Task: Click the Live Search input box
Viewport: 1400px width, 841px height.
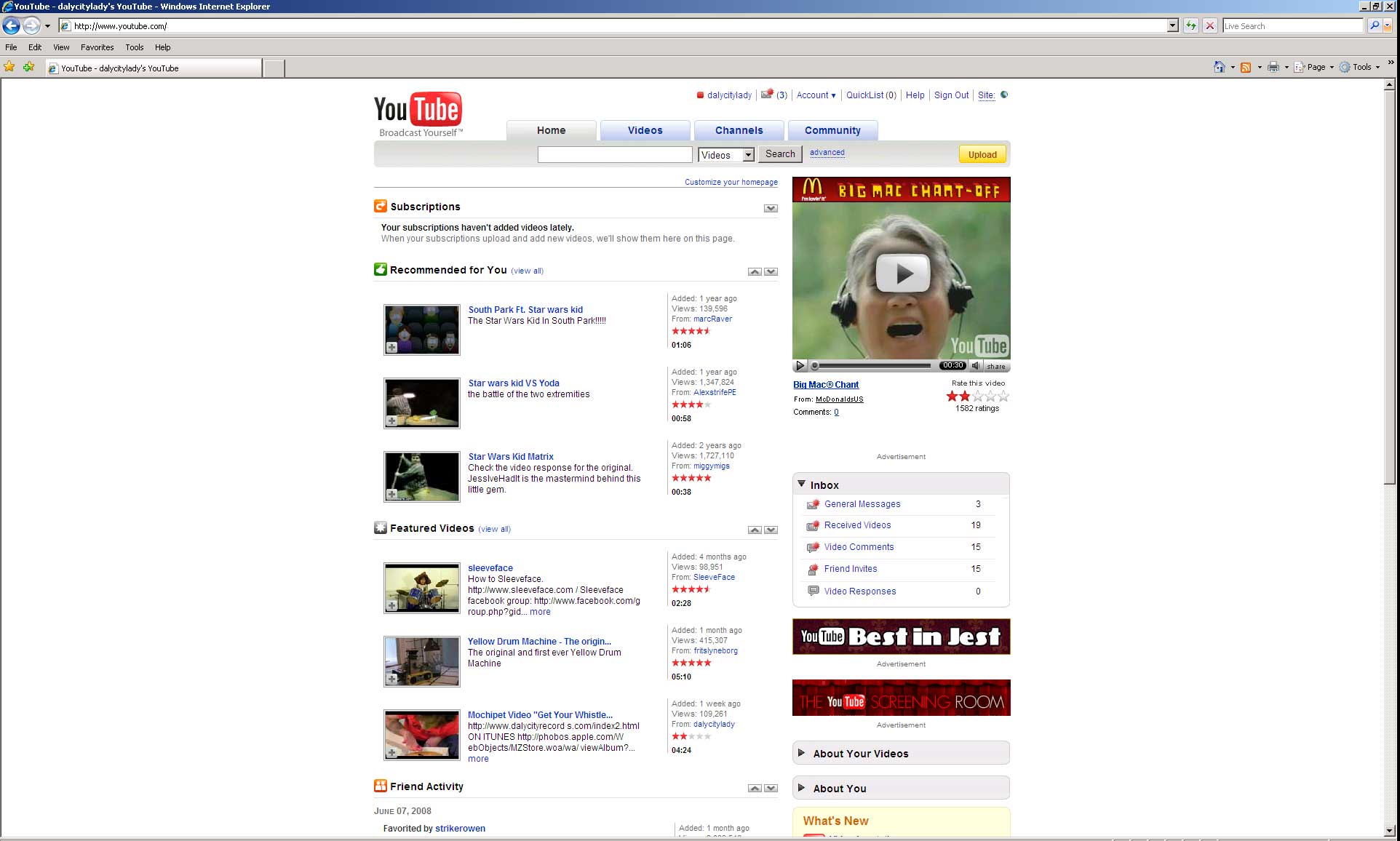Action: point(1292,26)
